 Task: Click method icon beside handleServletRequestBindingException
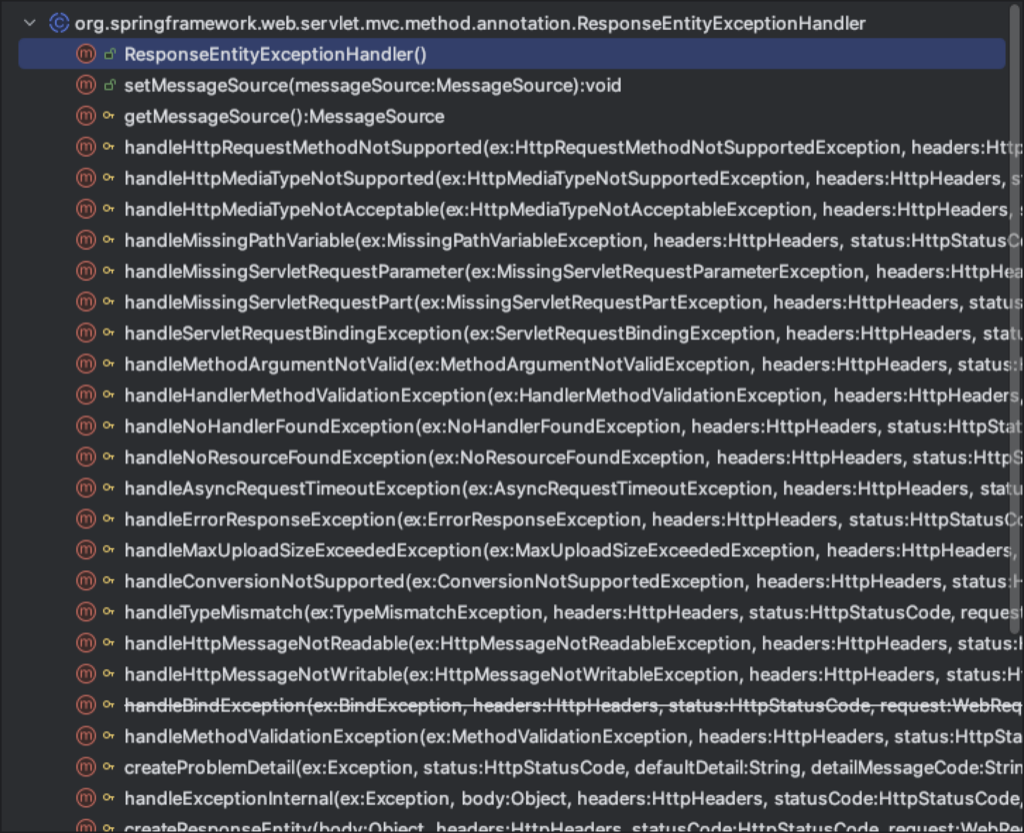pyautogui.click(x=86, y=333)
